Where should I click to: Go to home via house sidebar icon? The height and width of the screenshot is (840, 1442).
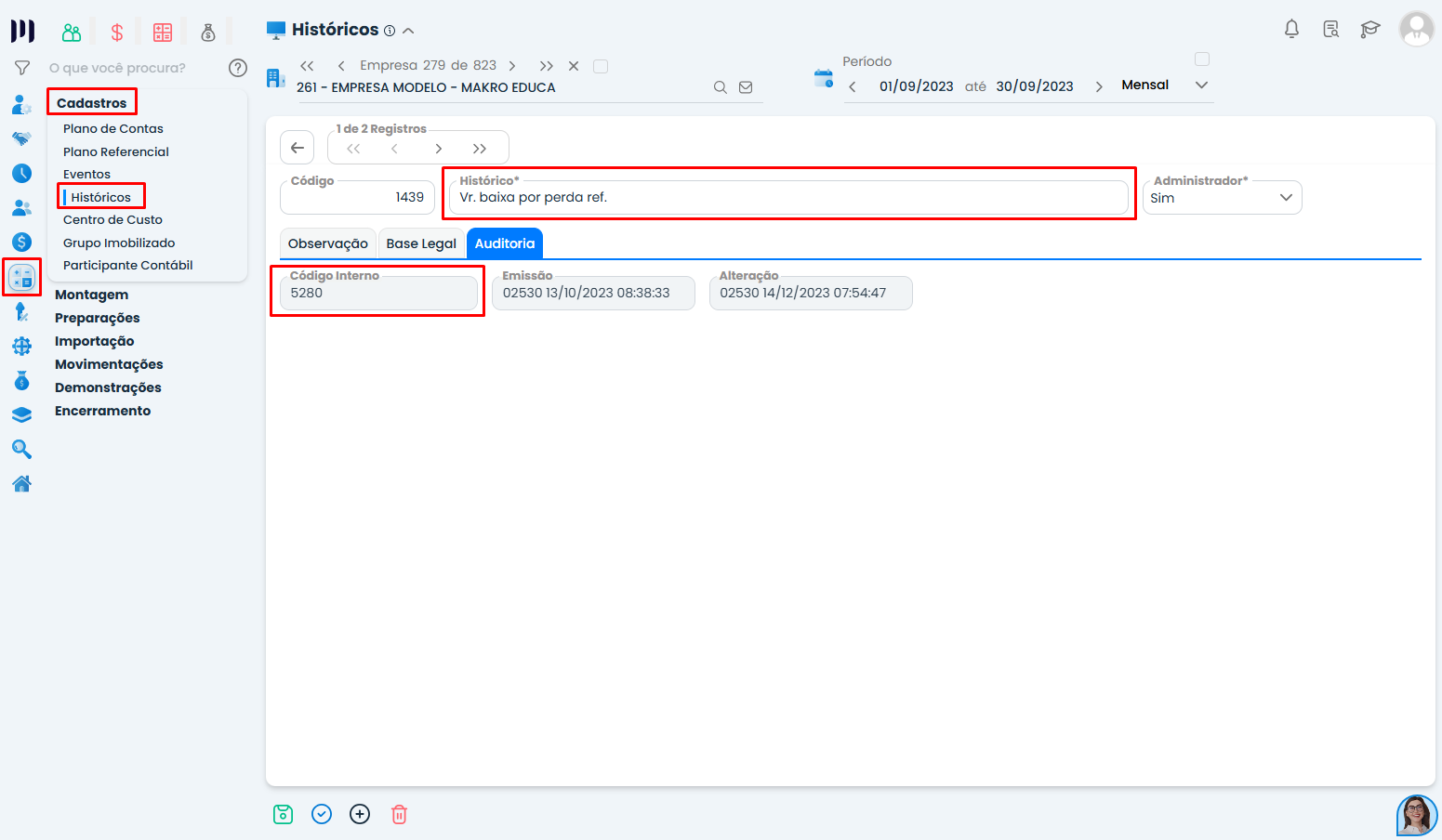point(21,483)
